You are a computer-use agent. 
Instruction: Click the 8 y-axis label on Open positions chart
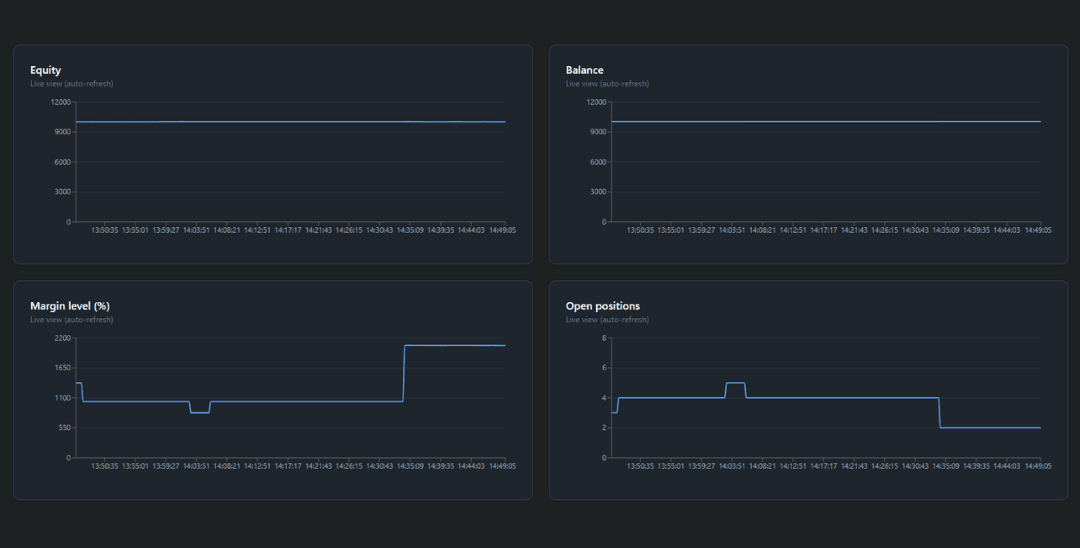[604, 338]
